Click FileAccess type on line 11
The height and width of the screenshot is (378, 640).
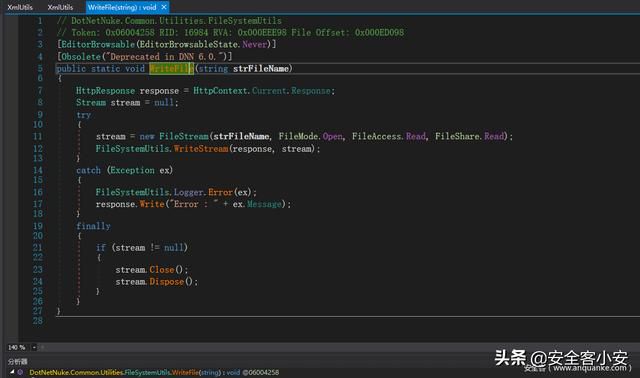tap(376, 136)
